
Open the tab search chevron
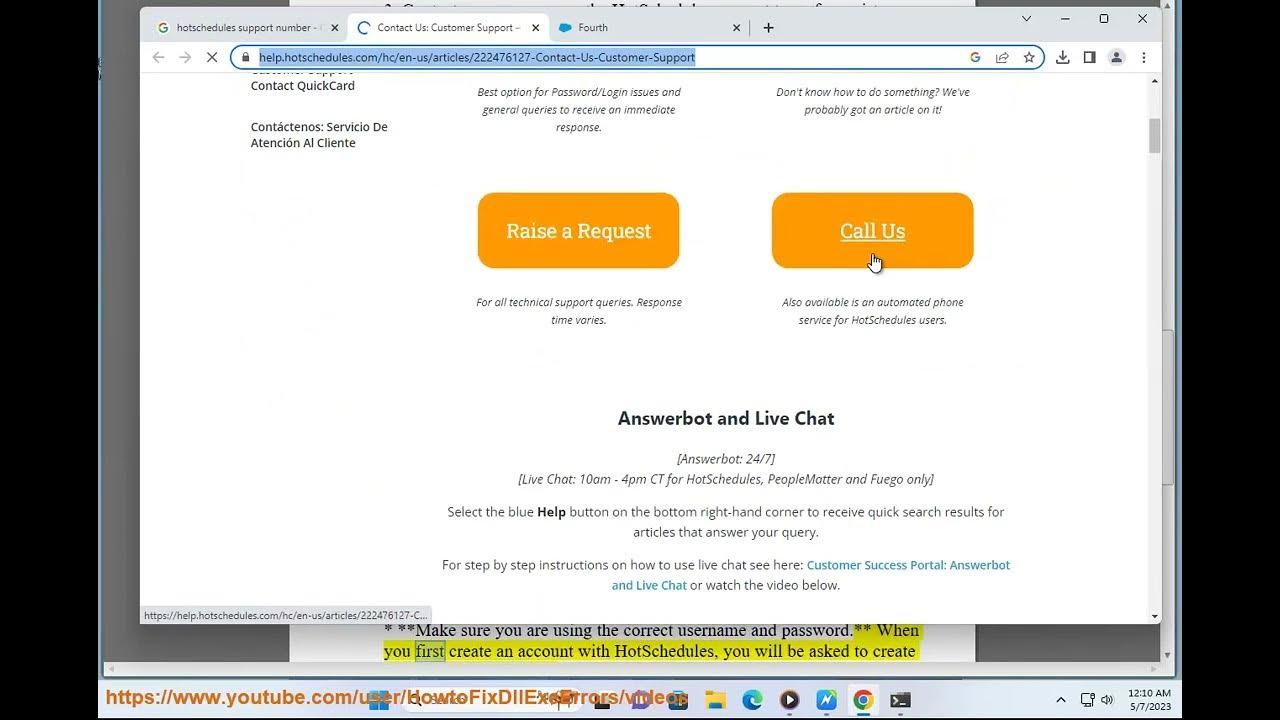tap(1026, 19)
